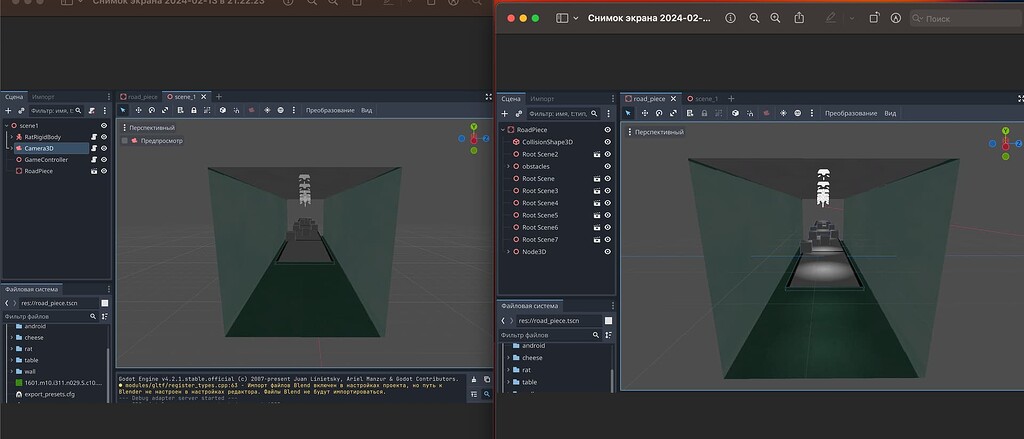Open the Перспективный view menu in left viewport
The image size is (1024, 439).
[148, 127]
